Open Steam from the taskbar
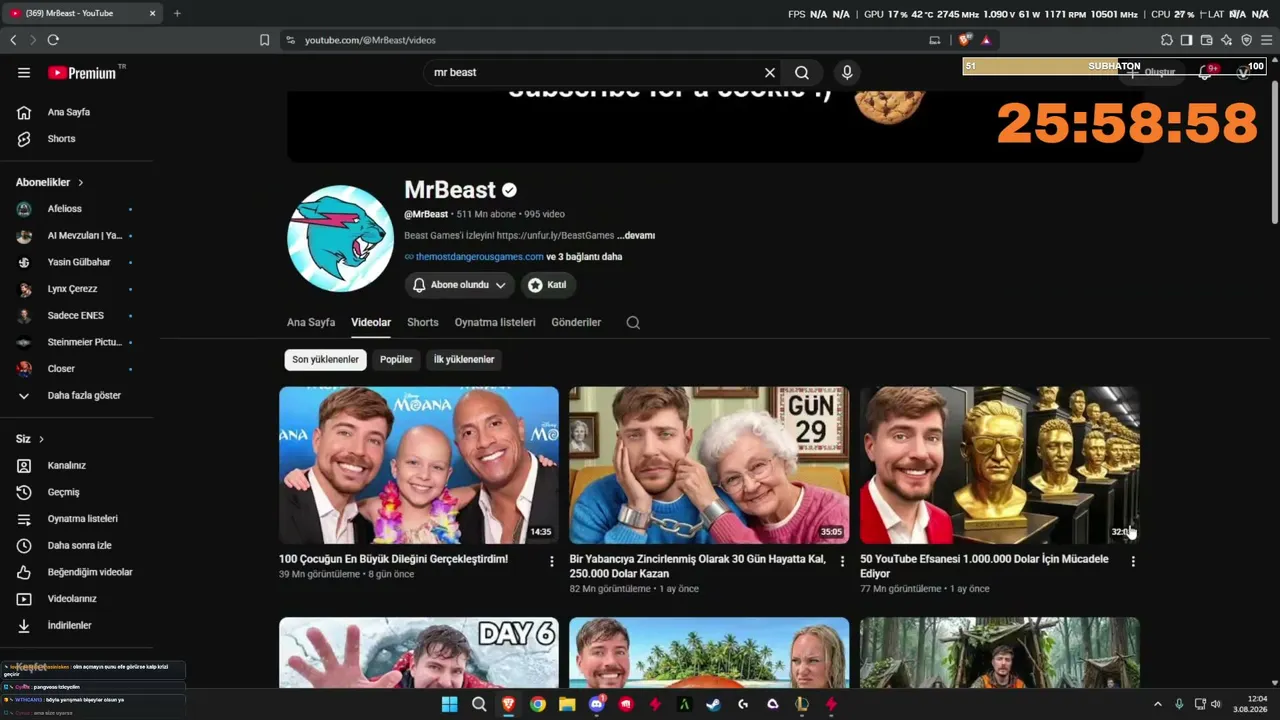1280x720 pixels. pyautogui.click(x=713, y=704)
